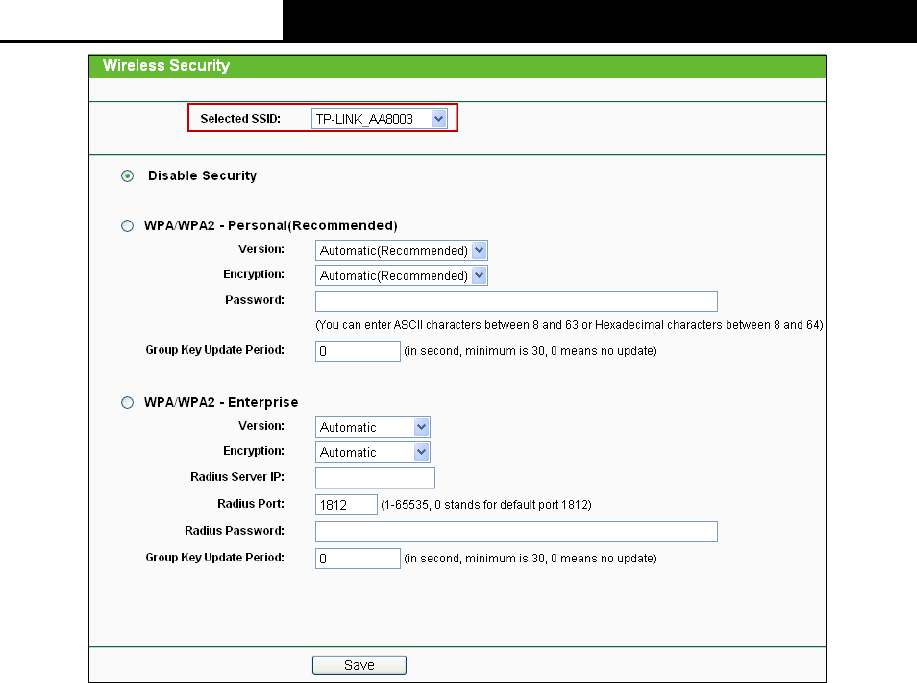Click the Selected SSID: label
The image size is (917, 683).
[x=240, y=119]
